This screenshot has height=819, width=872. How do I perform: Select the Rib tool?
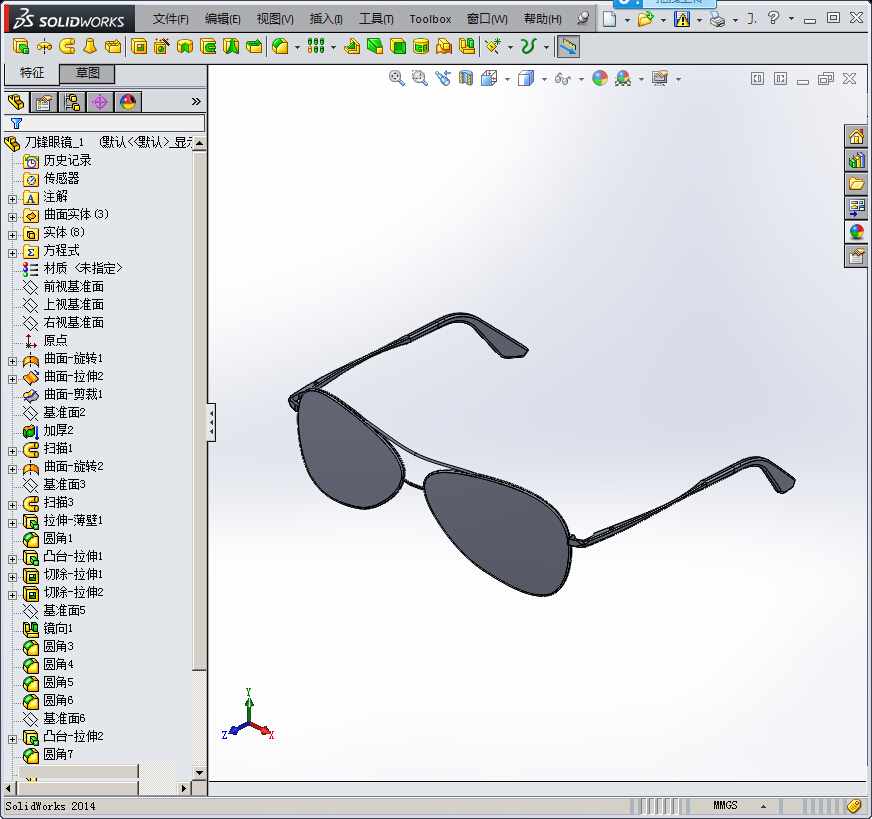(x=352, y=47)
